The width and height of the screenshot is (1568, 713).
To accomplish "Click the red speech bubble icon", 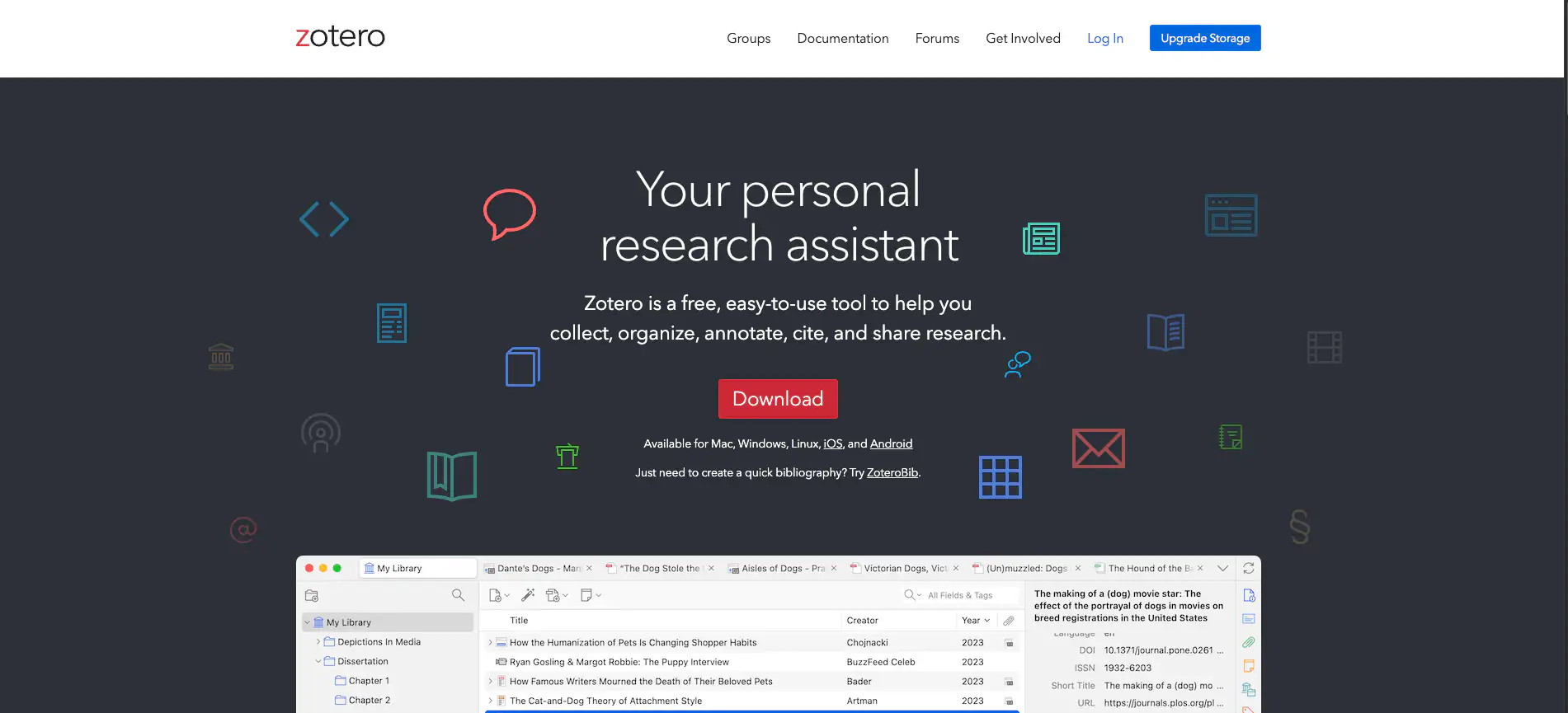I will [509, 214].
